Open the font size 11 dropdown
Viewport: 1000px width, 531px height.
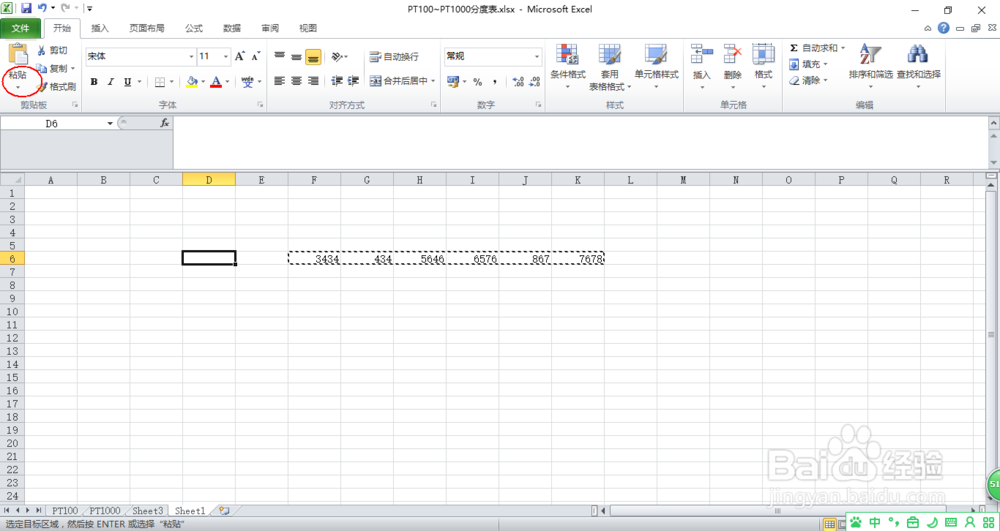pos(226,57)
